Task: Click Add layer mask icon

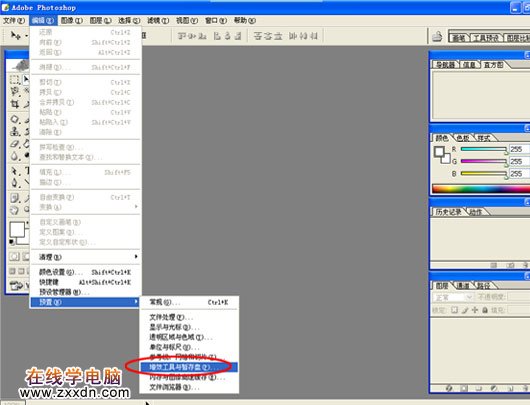Action: coord(464,388)
